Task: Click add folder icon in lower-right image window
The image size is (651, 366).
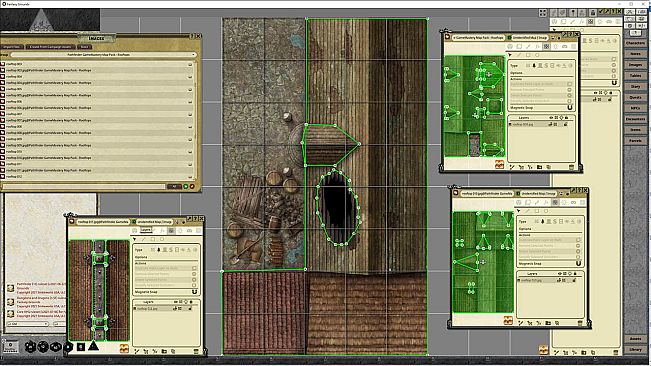Action: [548, 323]
